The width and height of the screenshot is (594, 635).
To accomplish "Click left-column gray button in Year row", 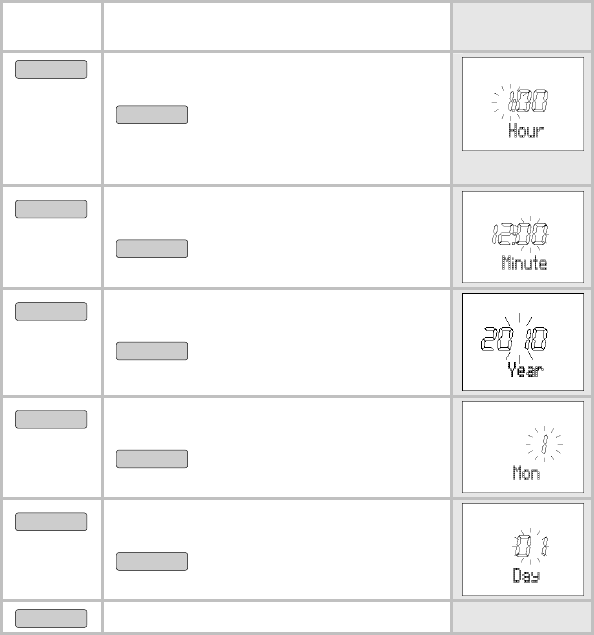I will coord(51,311).
